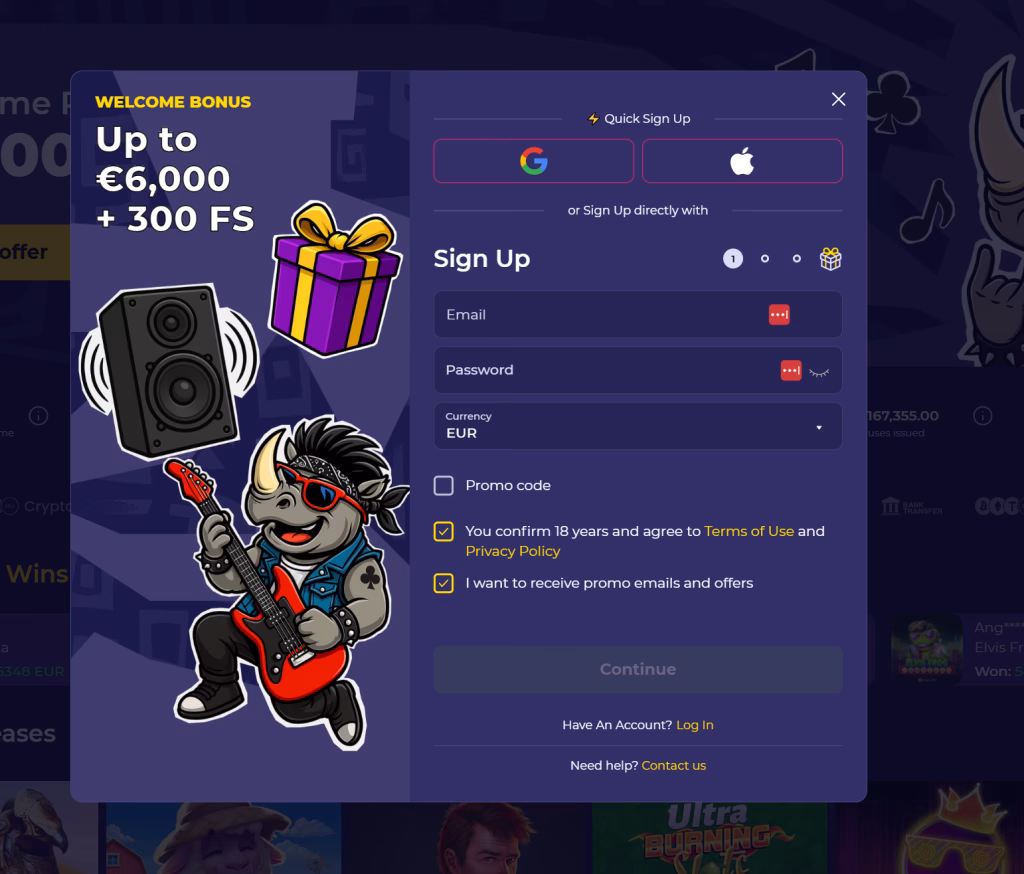Click the red password manager icon in the Password field
Screen dimensions: 1024x874
pyautogui.click(x=791, y=370)
